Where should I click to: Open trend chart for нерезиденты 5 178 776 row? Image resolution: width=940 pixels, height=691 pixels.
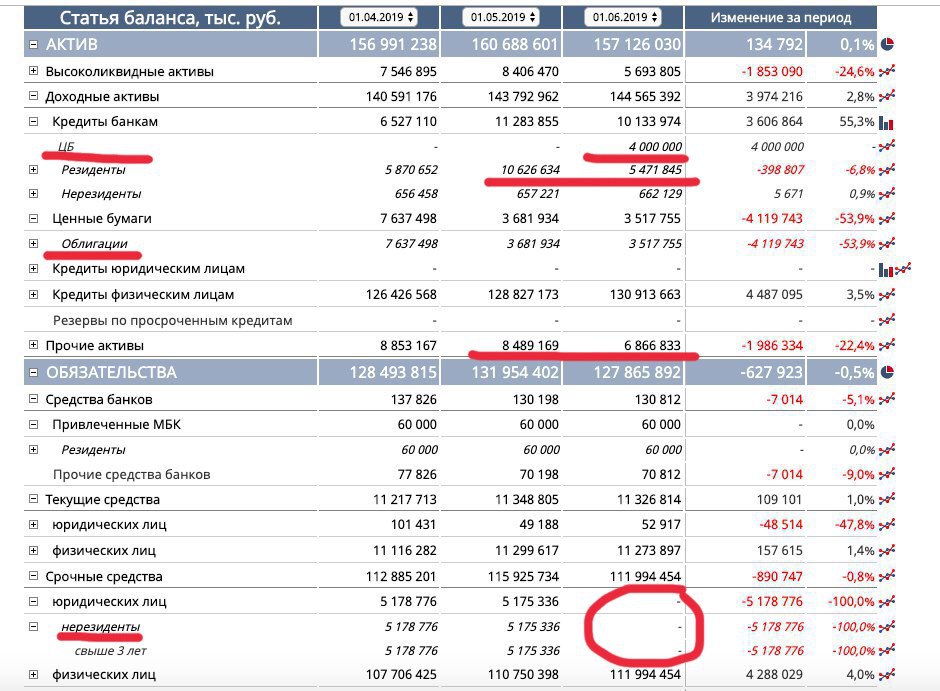[887, 626]
